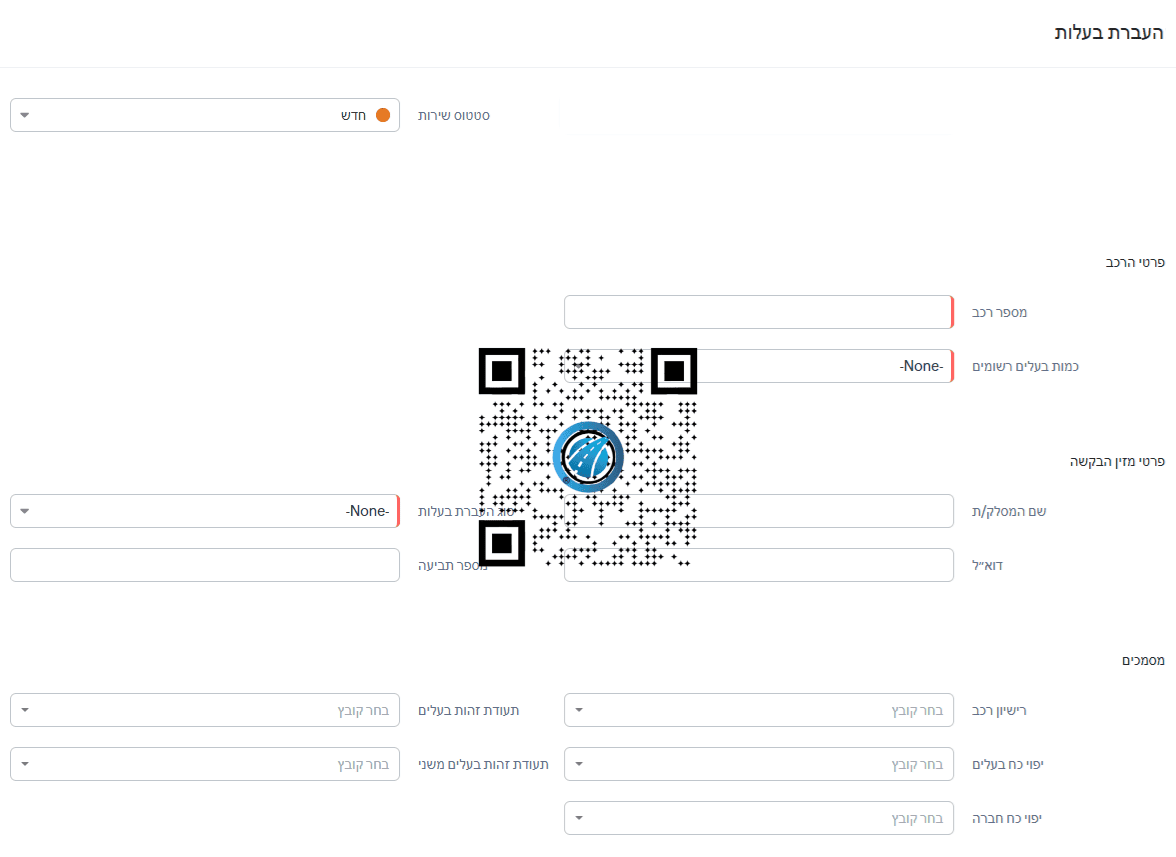Click the מסמכים section heading
Screen dimensions: 1176x857
click(1143, 660)
